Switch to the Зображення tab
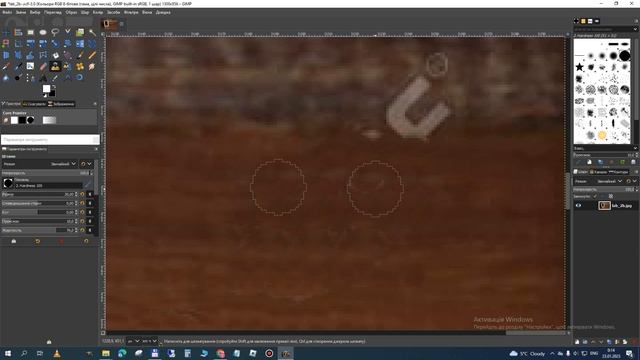This screenshot has height=360, width=640. coord(61,104)
